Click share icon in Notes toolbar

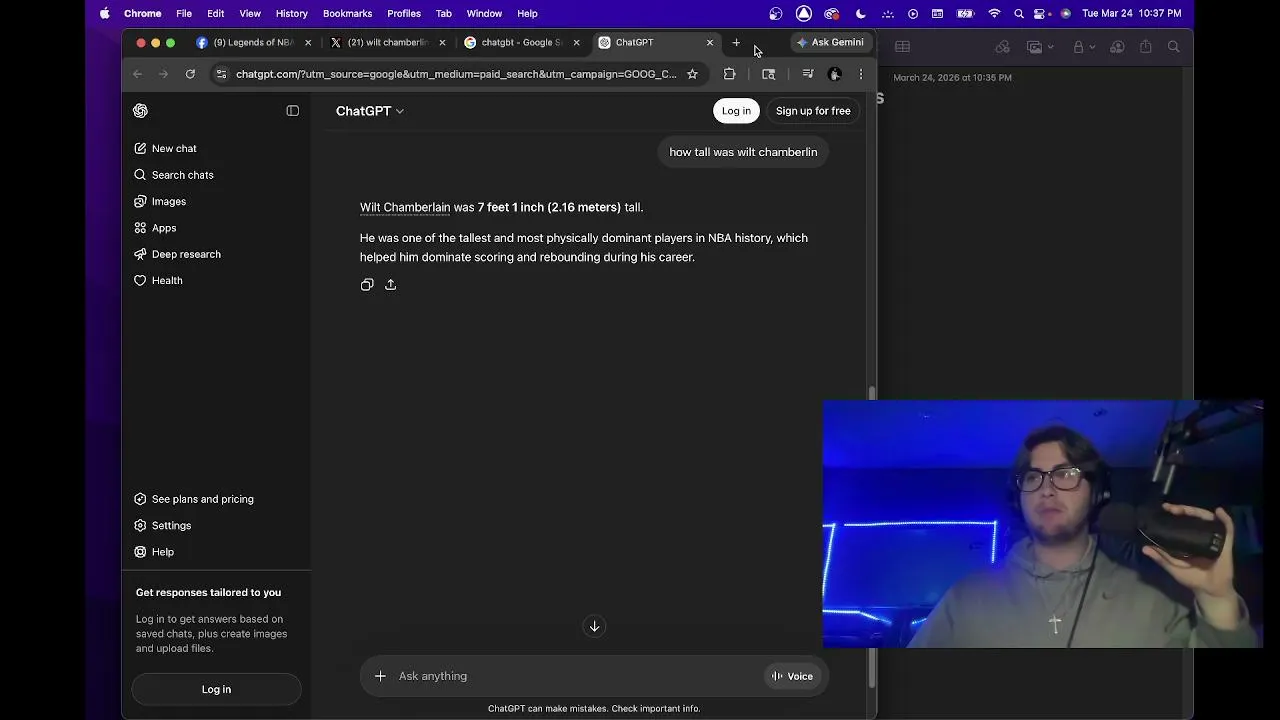tap(1146, 47)
